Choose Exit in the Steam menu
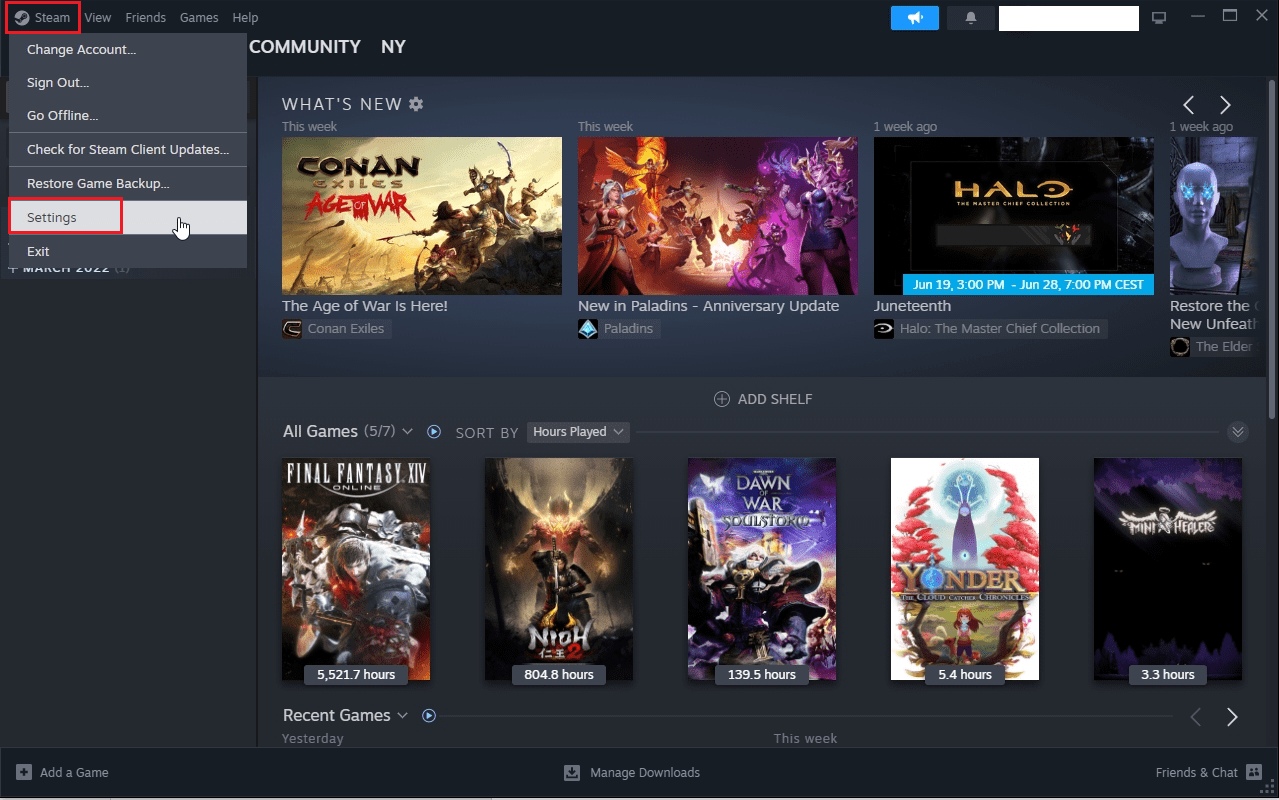Image resolution: width=1279 pixels, height=800 pixels. click(x=128, y=251)
